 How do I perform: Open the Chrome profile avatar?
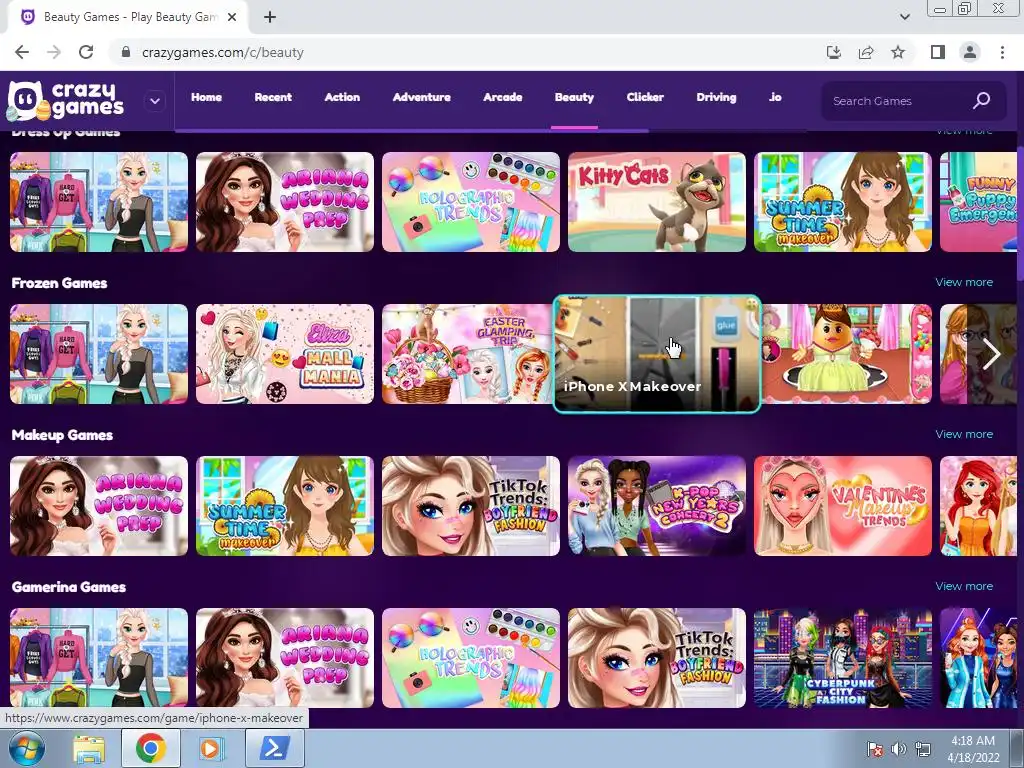970,52
